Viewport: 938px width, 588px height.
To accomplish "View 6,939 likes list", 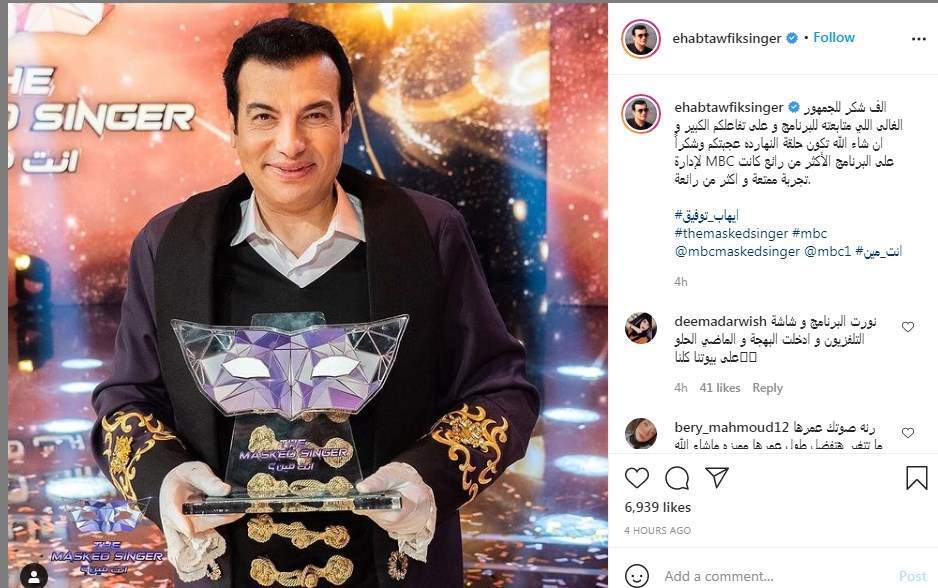I will pos(657,507).
